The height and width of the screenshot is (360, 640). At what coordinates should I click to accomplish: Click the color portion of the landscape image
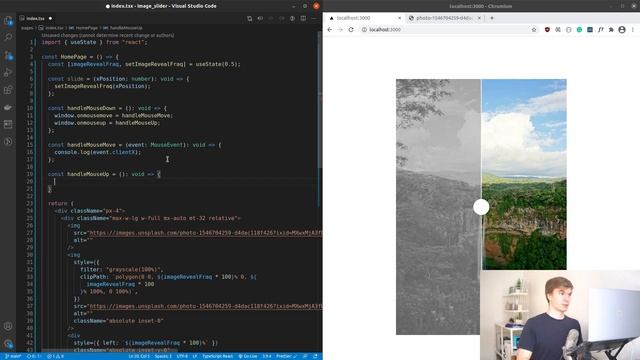524,174
